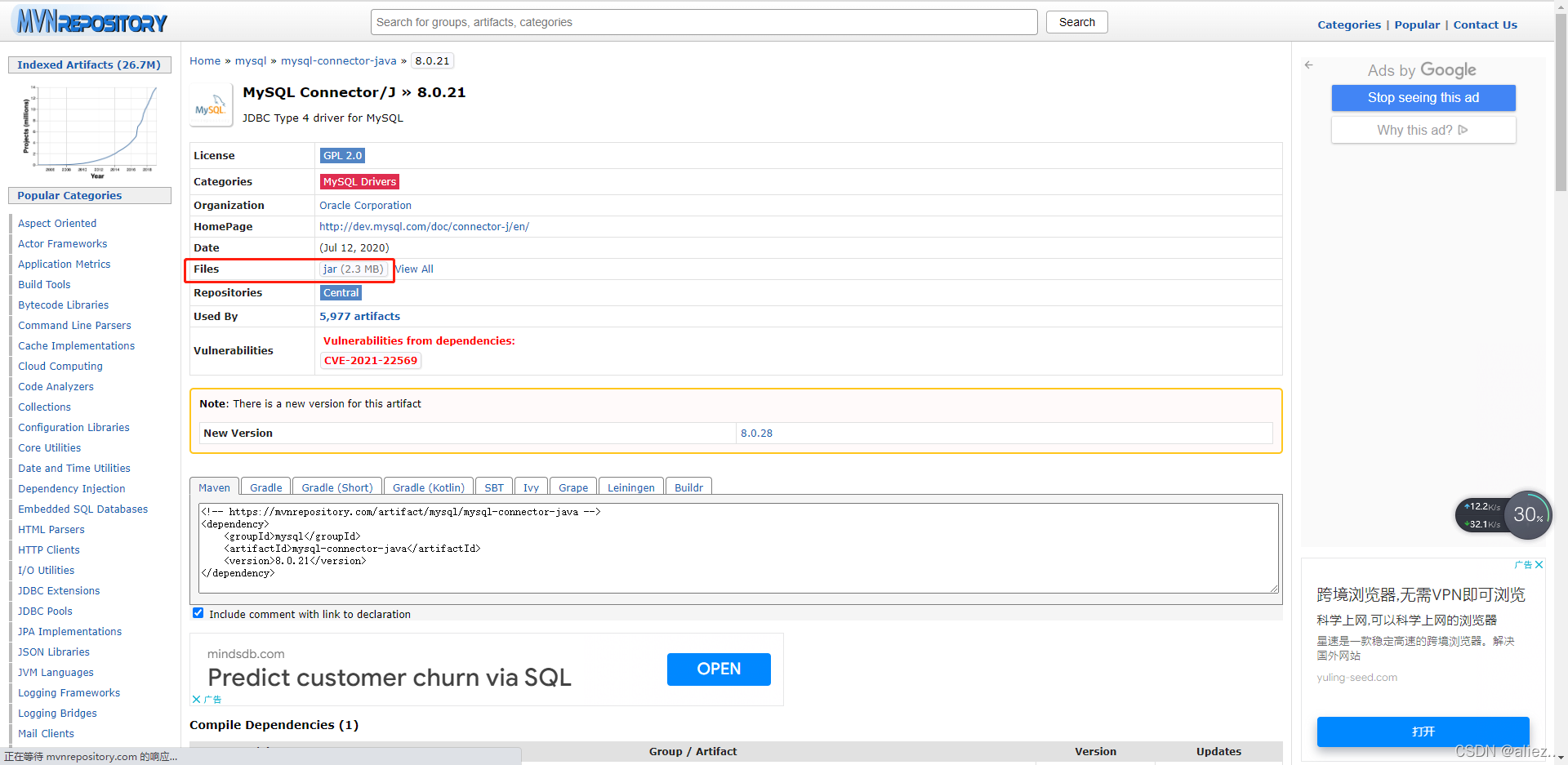1568x765 pixels.
Task: Toggle Include comment with link checkbox
Action: pos(198,613)
